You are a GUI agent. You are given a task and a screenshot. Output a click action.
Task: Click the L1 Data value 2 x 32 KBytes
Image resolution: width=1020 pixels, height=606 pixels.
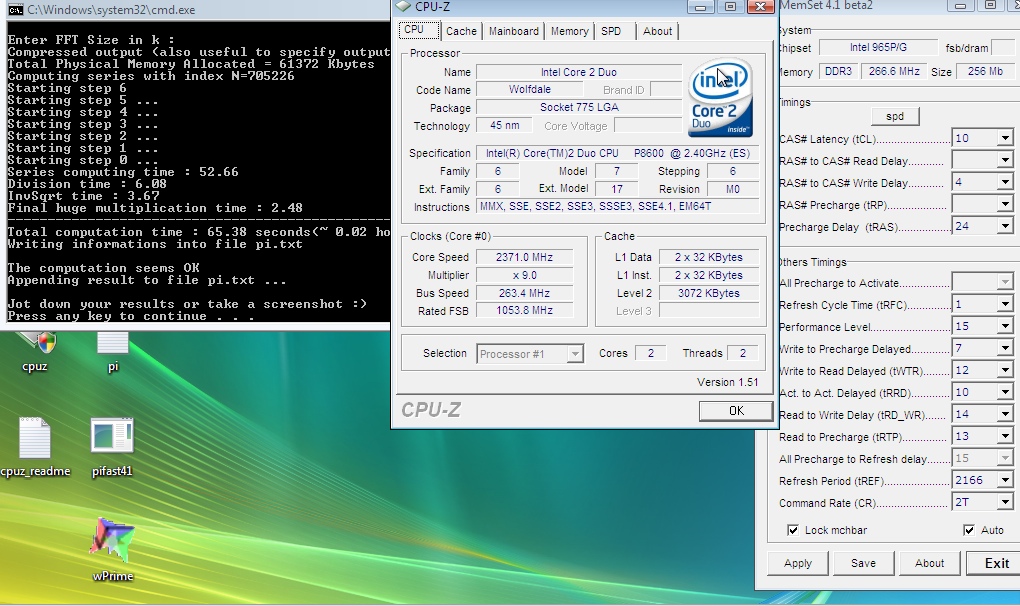coord(708,257)
